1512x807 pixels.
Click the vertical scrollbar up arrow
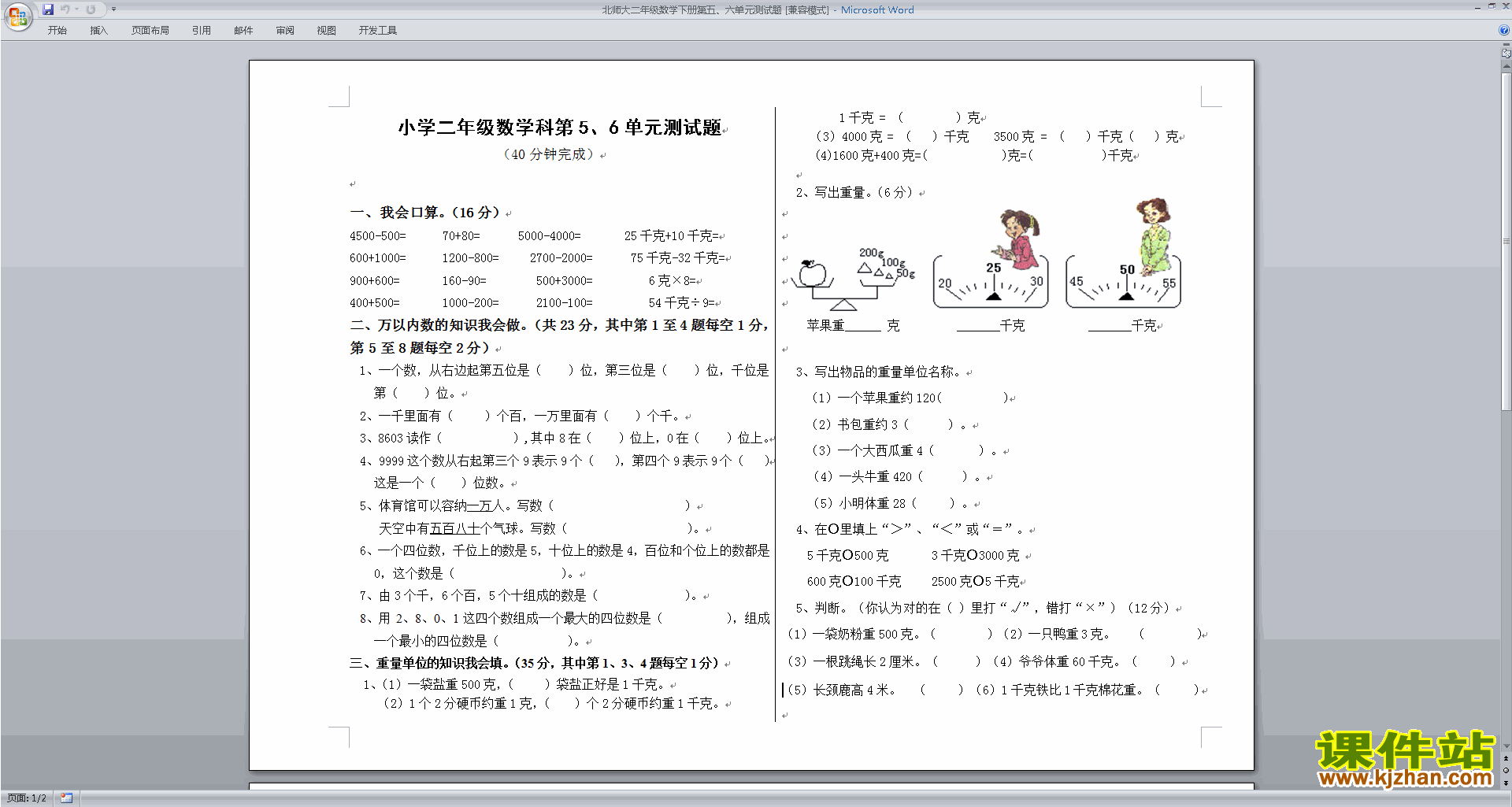tap(1506, 66)
